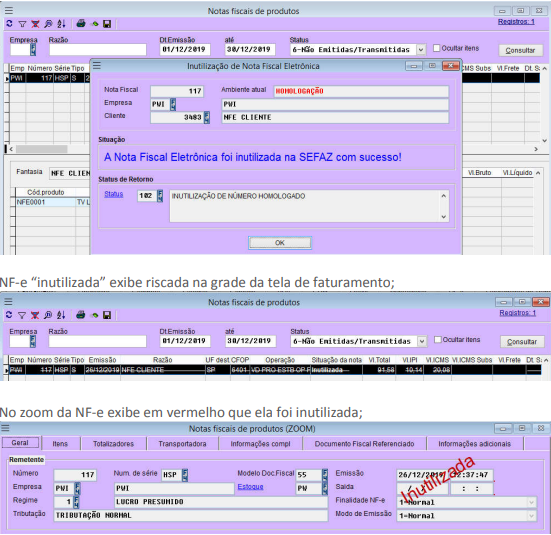Click the remove filter icon in top toolbar
The height and width of the screenshot is (535, 551).
35,24
